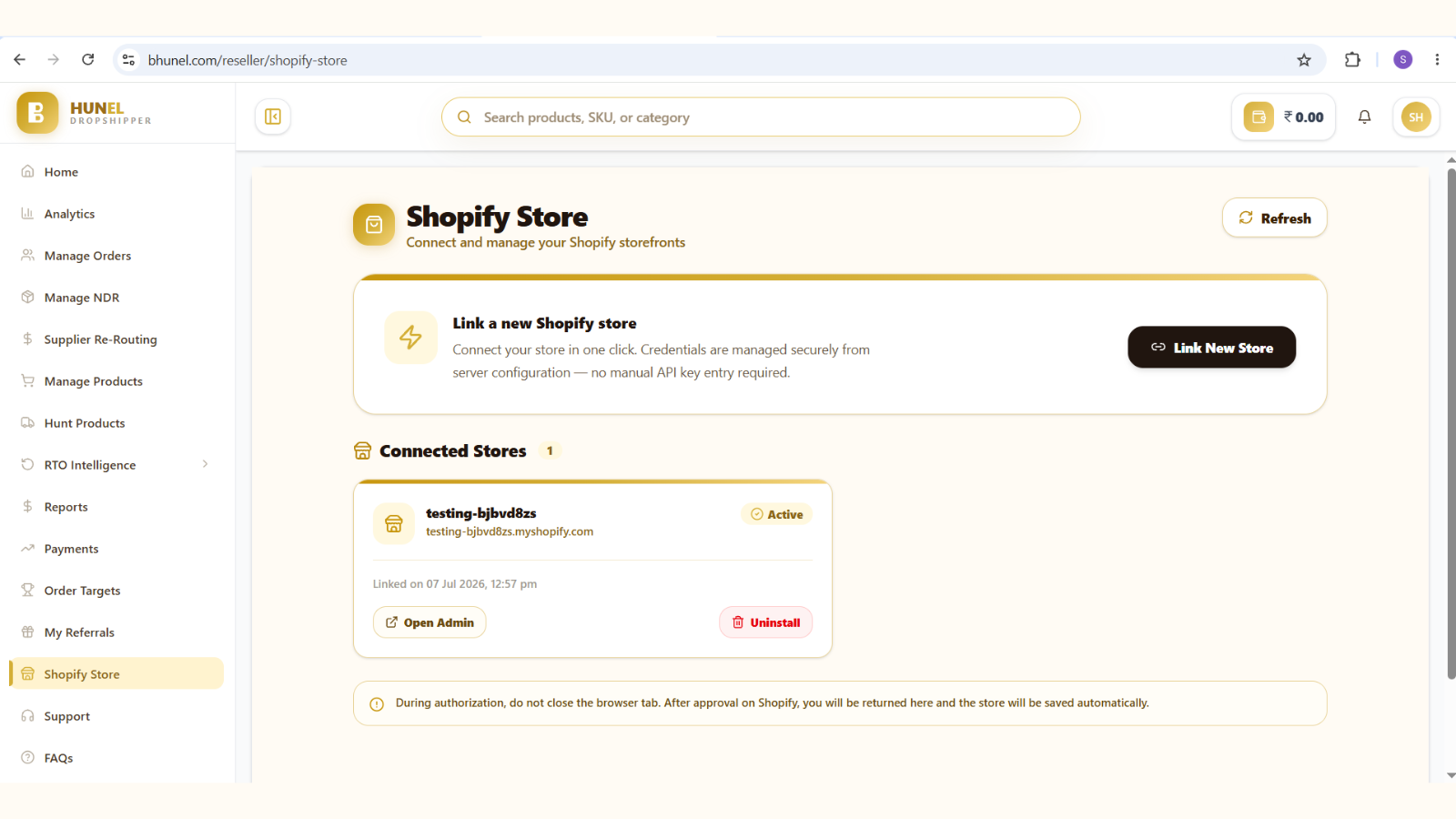Image resolution: width=1456 pixels, height=819 pixels.
Task: Open the notifications bell
Action: pyautogui.click(x=1364, y=116)
